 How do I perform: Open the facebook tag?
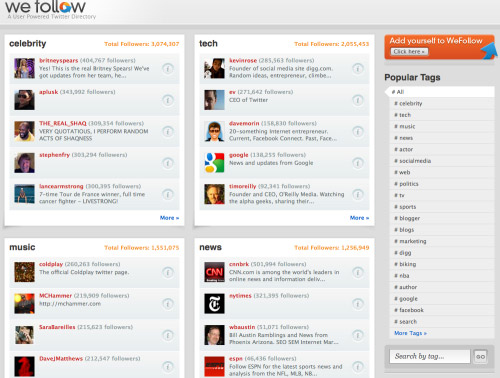click(409, 310)
